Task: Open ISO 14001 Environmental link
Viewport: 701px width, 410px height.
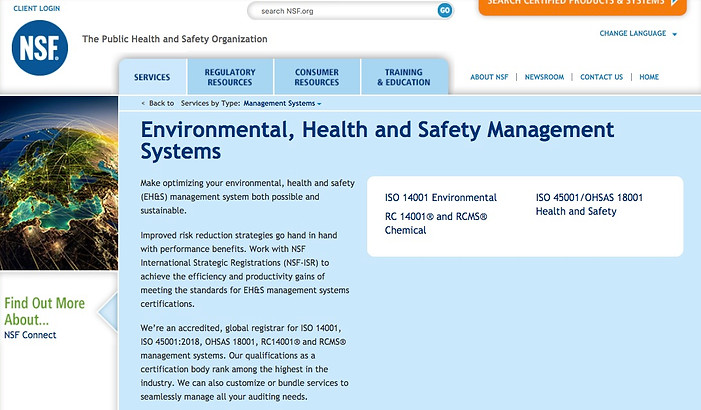Action: point(440,198)
